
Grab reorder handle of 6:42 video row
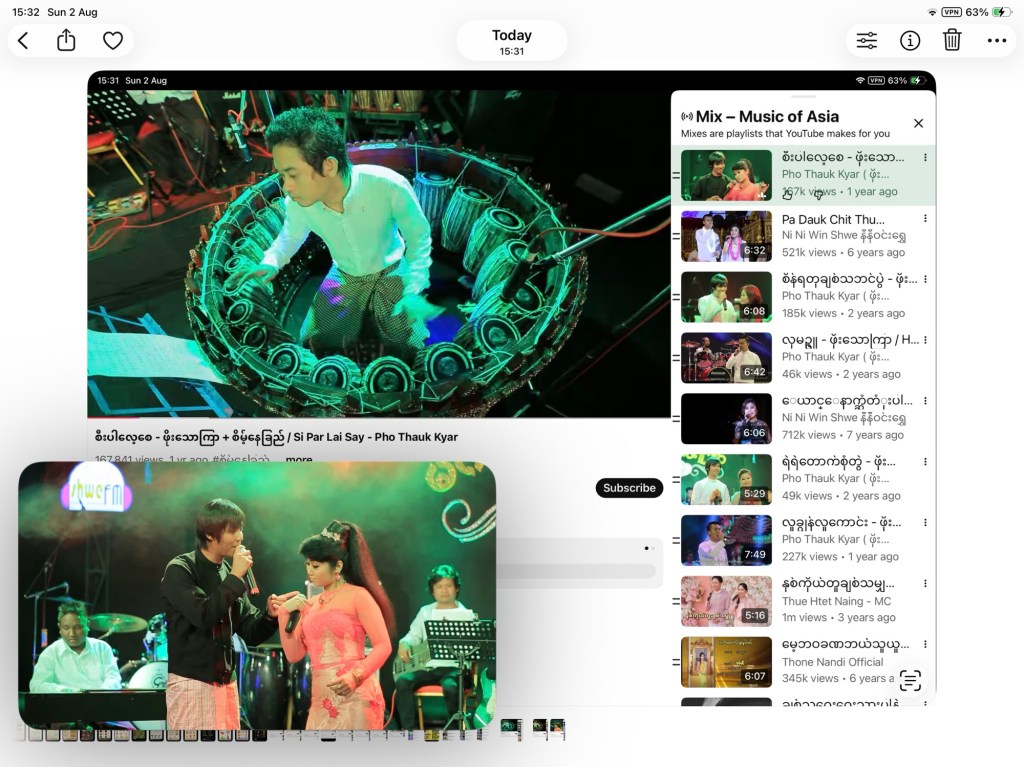[x=676, y=358]
